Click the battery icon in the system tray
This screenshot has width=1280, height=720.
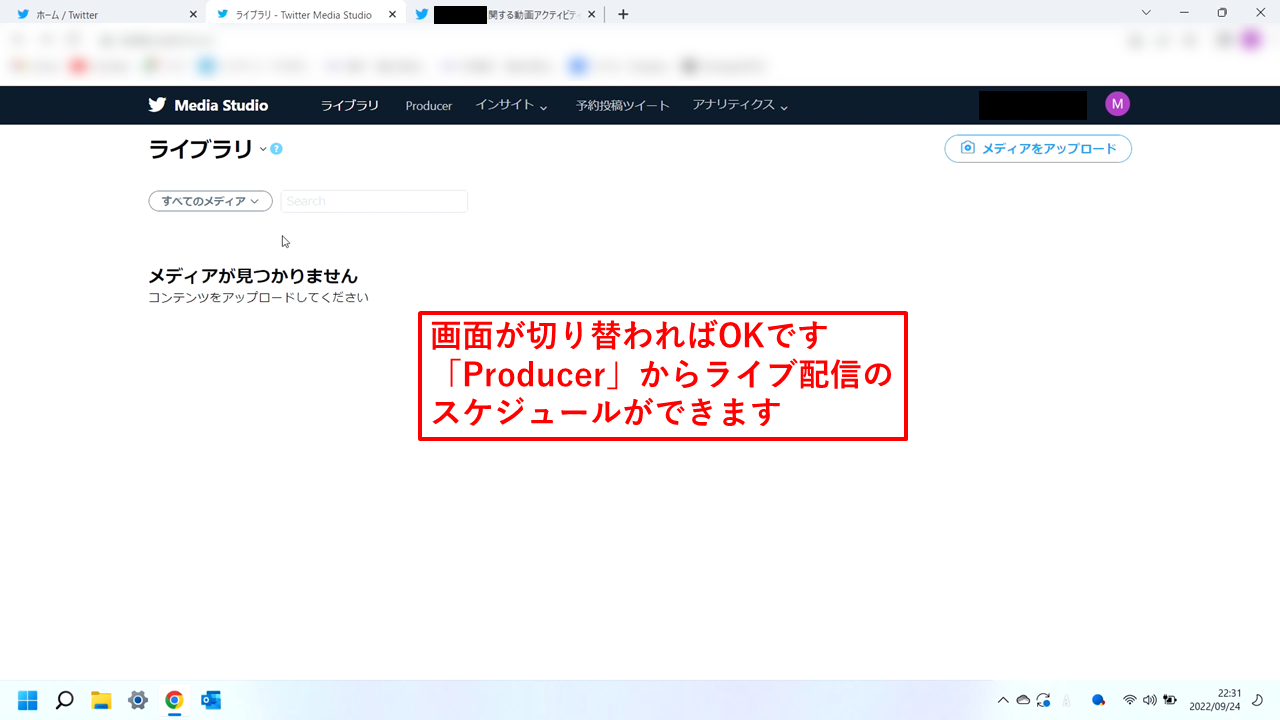click(1169, 700)
